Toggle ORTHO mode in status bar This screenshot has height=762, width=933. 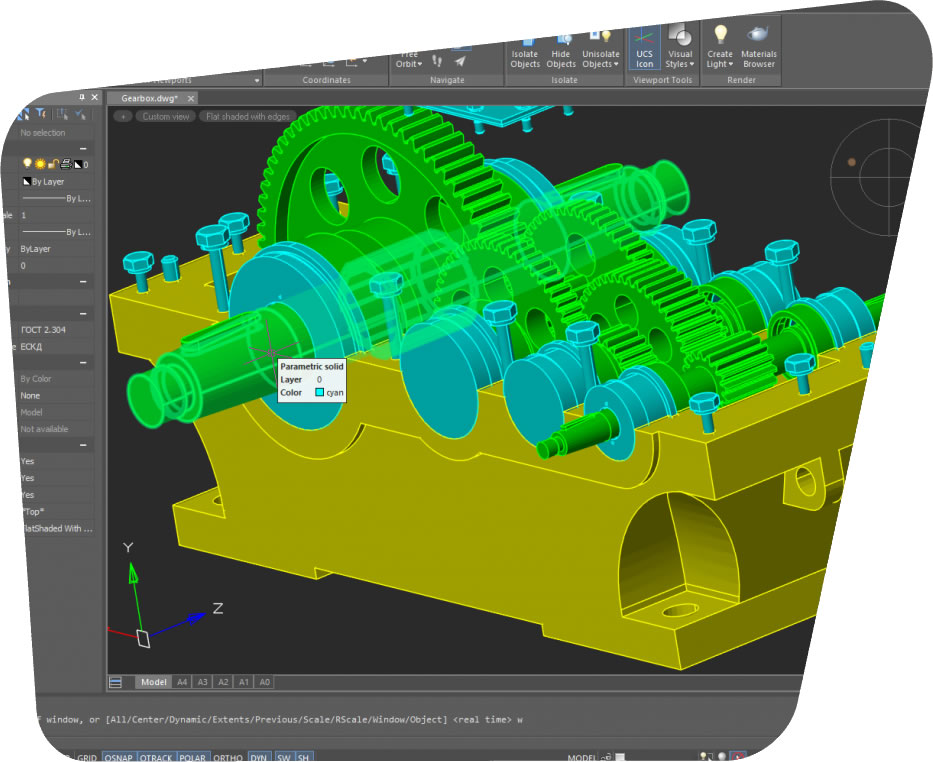coord(227,758)
